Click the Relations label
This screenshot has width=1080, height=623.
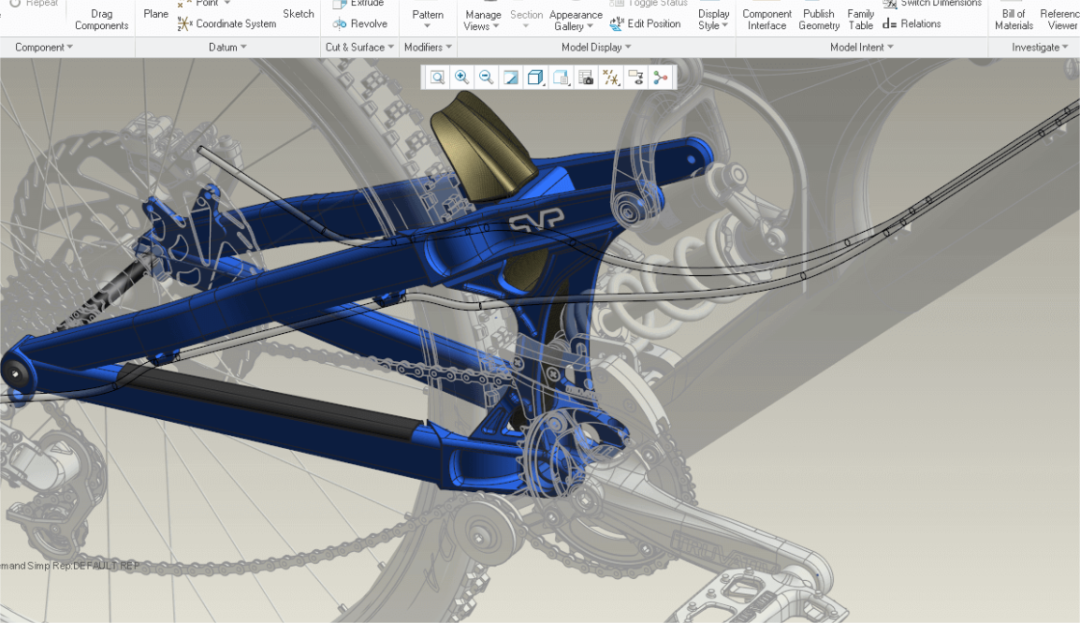(920, 24)
